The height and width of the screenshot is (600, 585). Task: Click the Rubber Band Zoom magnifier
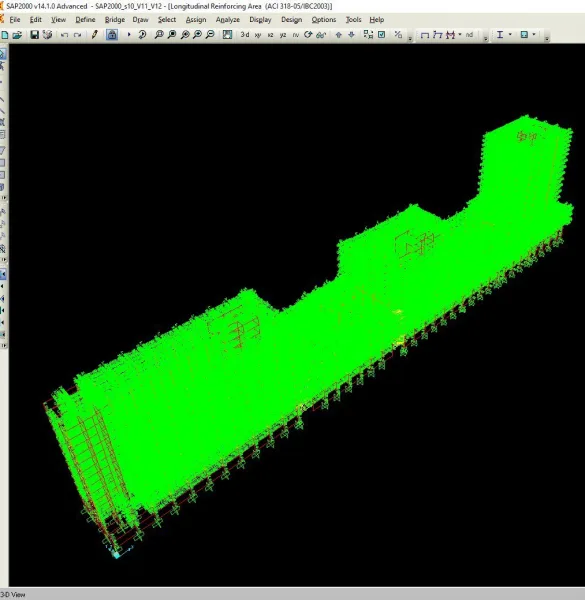click(159, 35)
